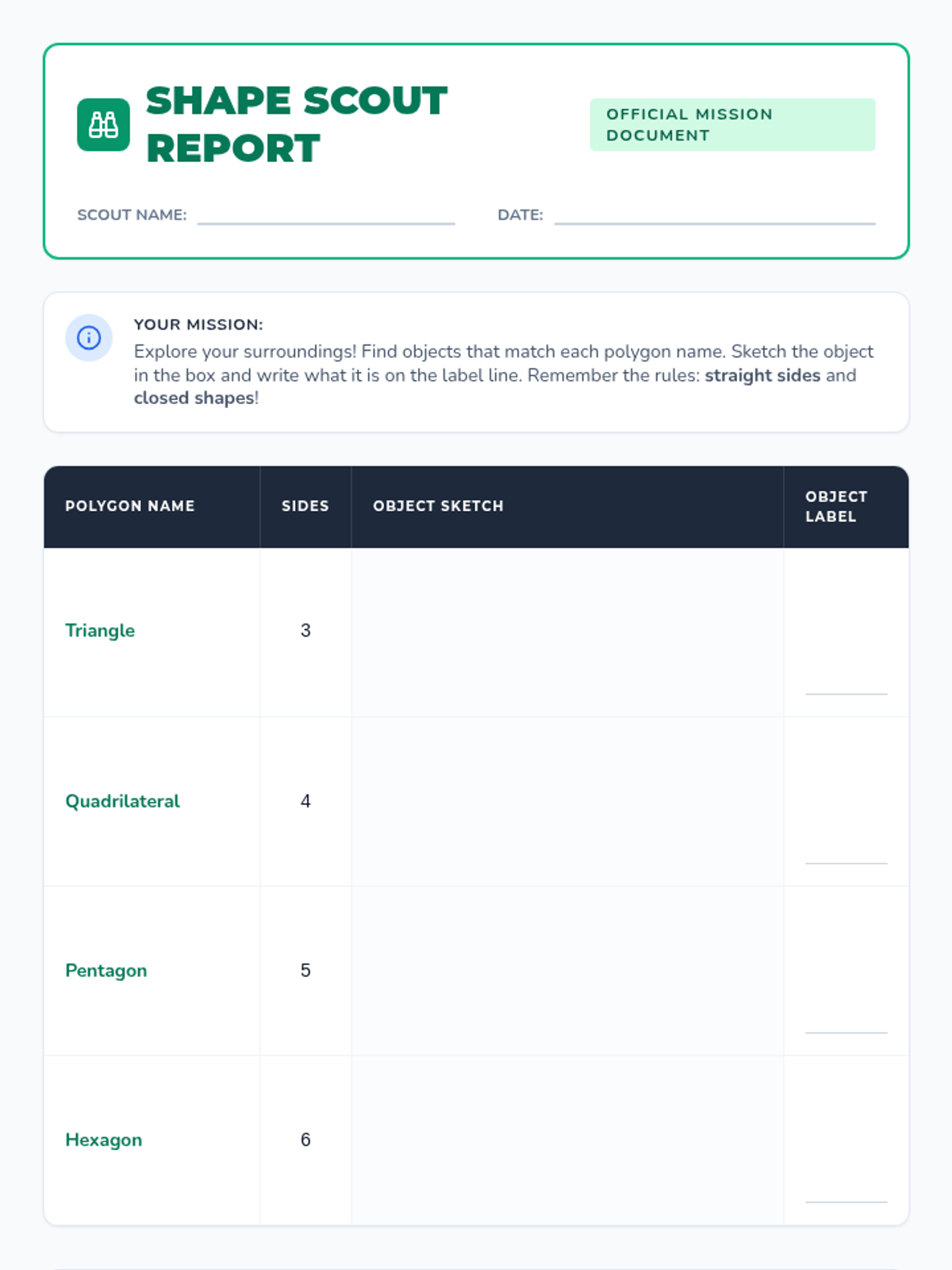Click the Triangle polygon name
952x1270 pixels.
tap(100, 630)
